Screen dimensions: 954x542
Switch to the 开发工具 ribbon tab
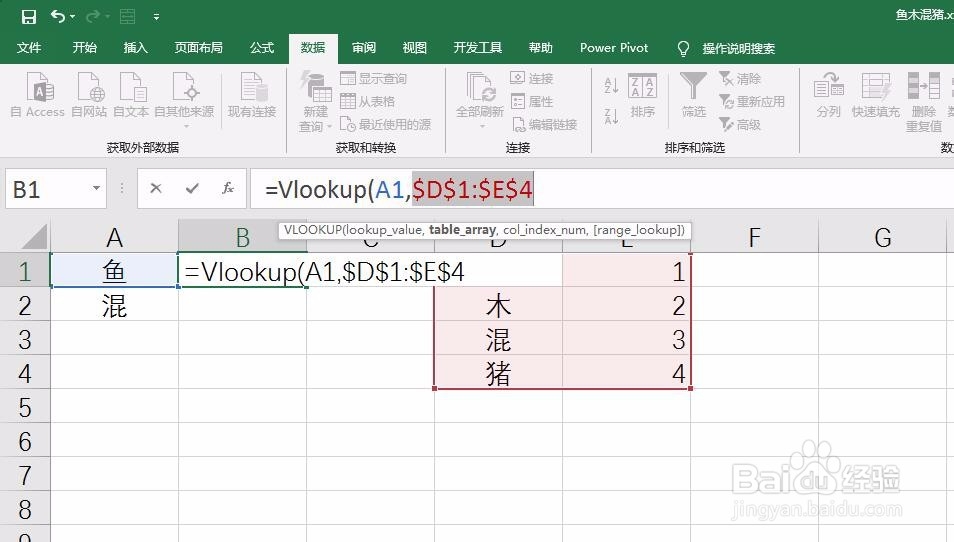click(x=478, y=47)
